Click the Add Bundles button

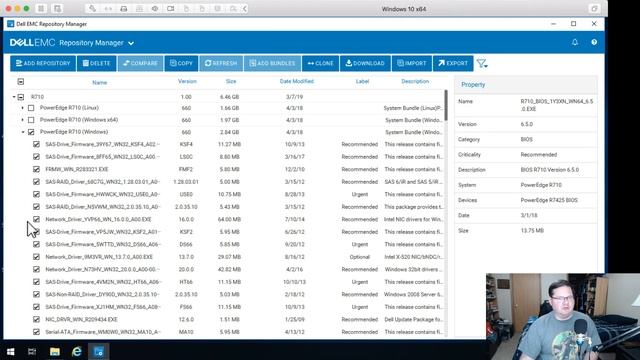click(272, 63)
